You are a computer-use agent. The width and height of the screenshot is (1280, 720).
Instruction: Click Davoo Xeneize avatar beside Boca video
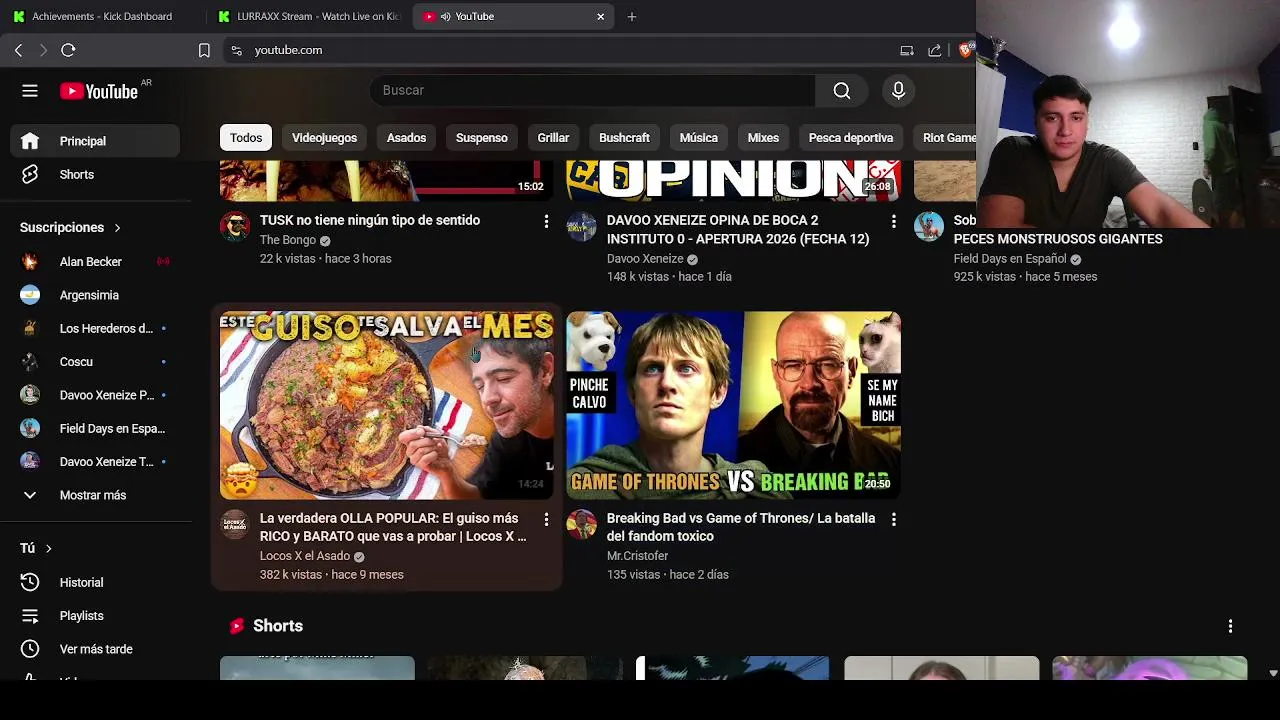pos(581,226)
